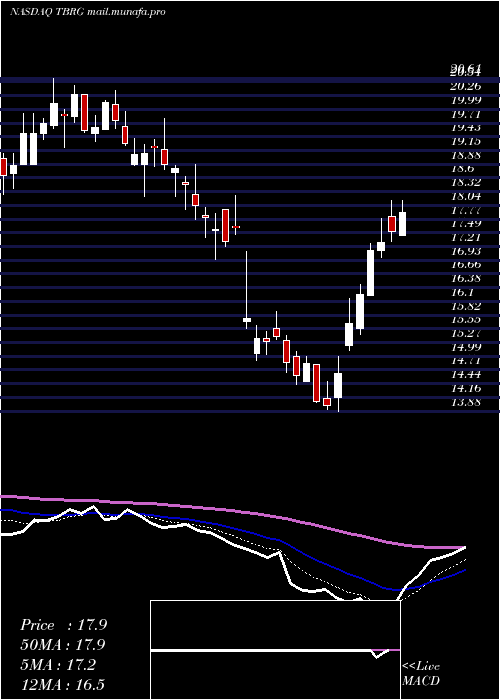Pick the 18.88 price axis label
The image size is (500, 700).
(x=466, y=155)
